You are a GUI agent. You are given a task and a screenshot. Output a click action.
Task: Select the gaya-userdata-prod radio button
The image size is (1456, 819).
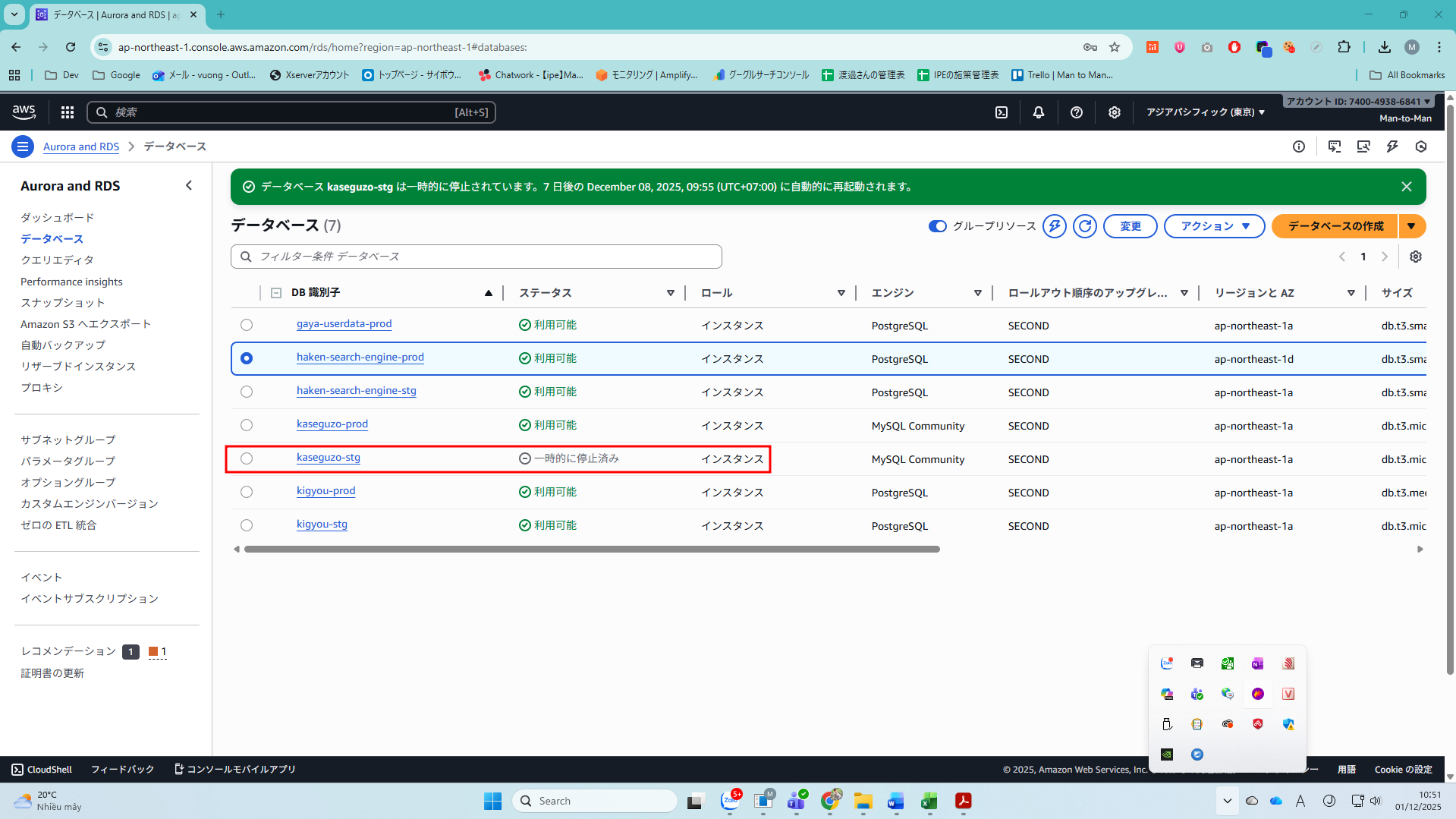[x=247, y=325]
